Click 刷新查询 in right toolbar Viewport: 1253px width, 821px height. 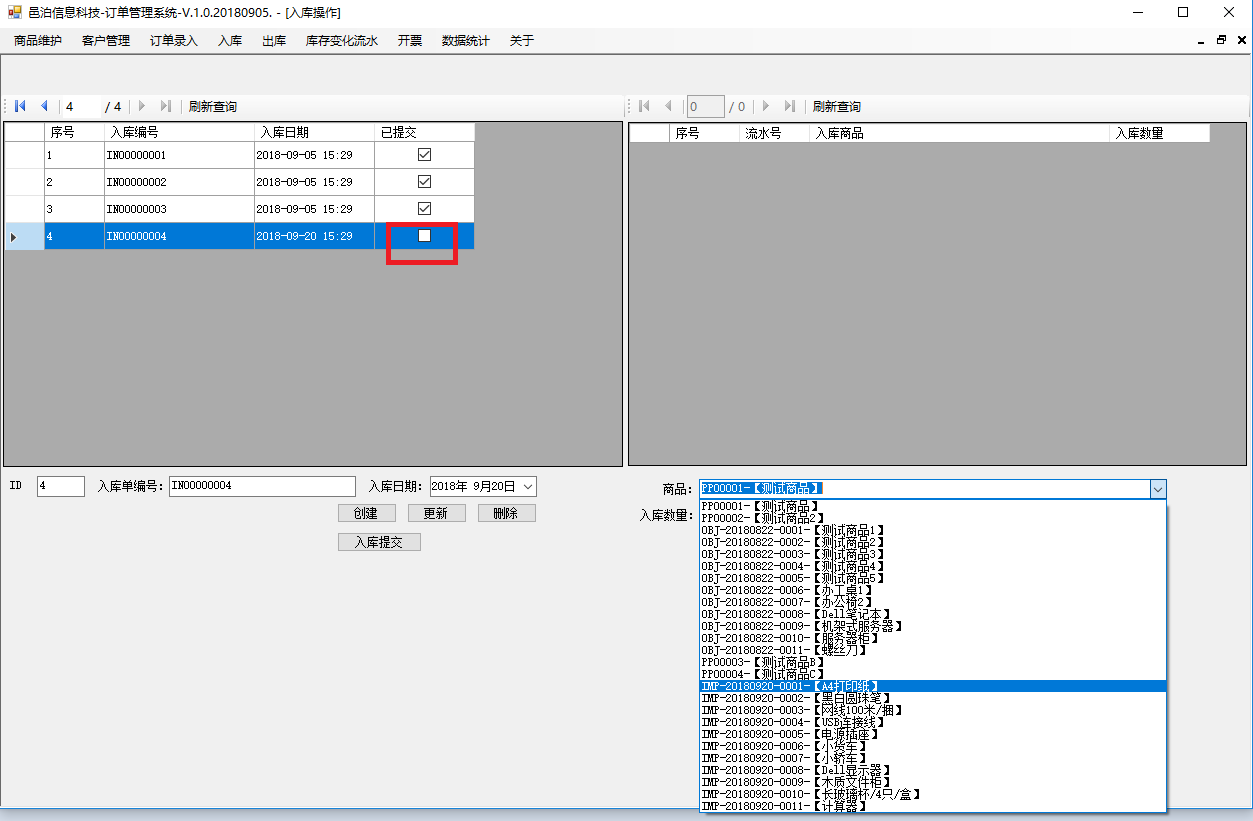[837, 106]
